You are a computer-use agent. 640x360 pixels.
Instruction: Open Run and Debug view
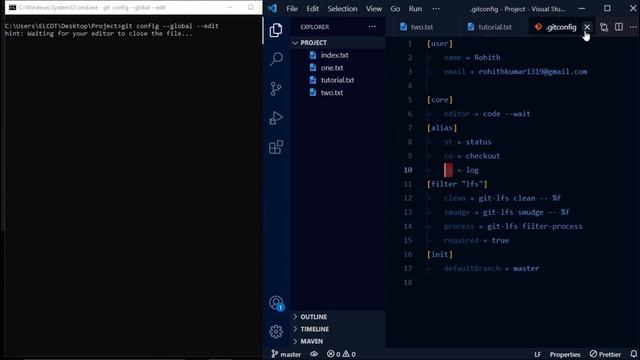(276, 118)
